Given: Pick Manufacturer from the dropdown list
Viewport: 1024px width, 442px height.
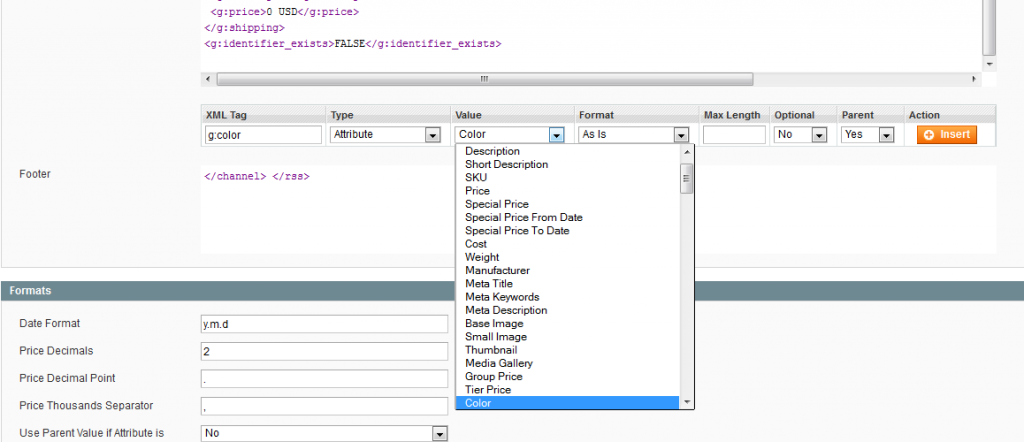Looking at the screenshot, I should [x=497, y=270].
